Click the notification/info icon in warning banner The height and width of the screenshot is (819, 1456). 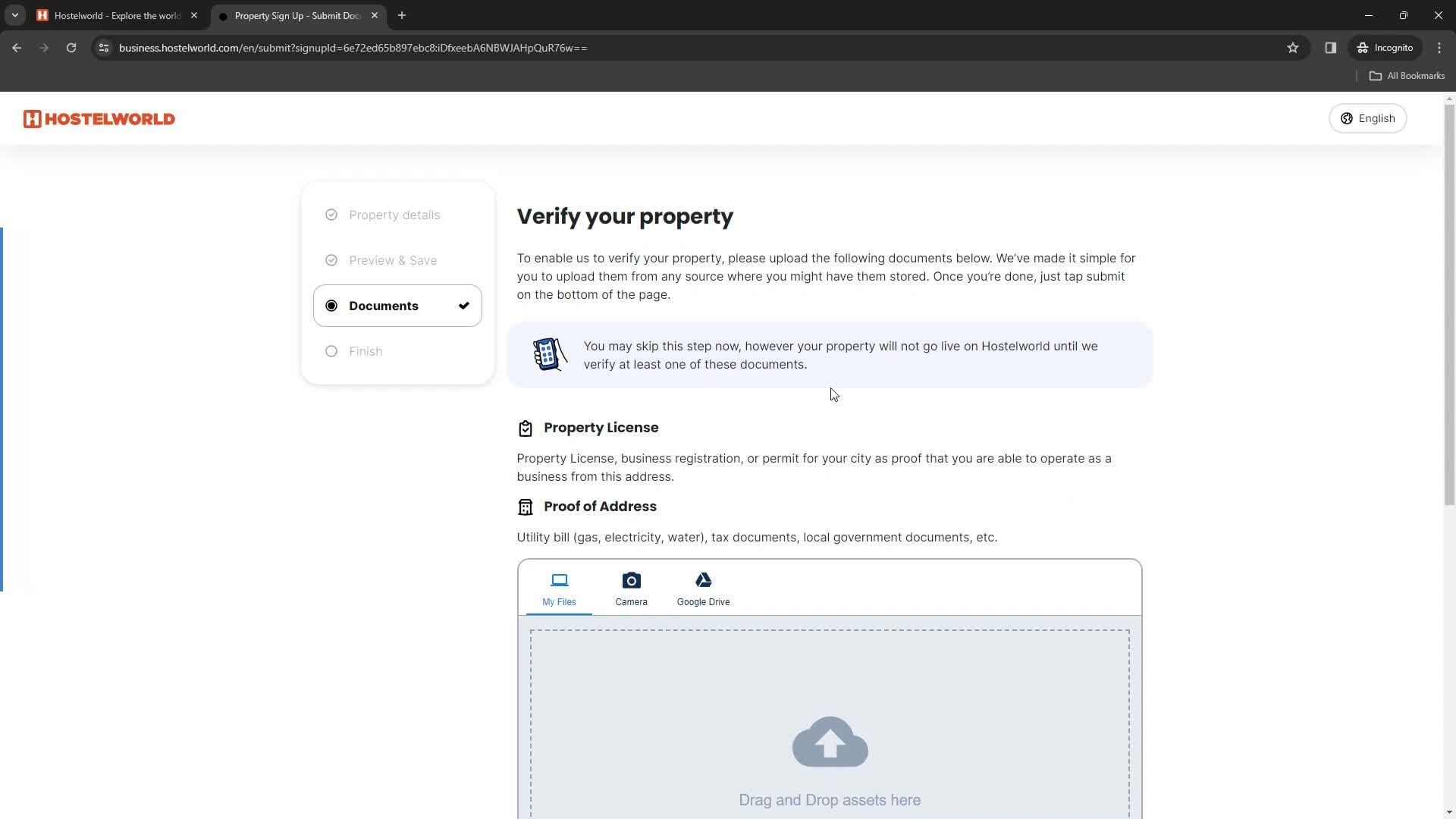tap(549, 354)
